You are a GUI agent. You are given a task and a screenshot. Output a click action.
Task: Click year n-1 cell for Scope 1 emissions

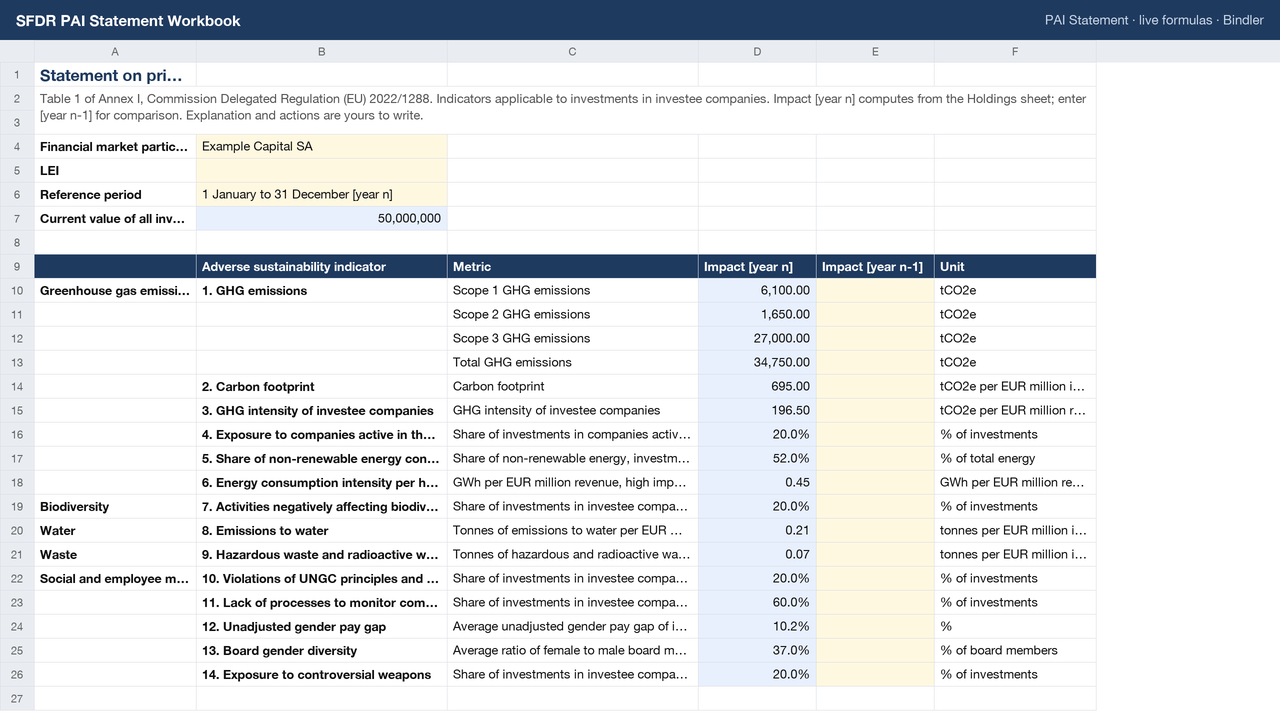pos(875,290)
